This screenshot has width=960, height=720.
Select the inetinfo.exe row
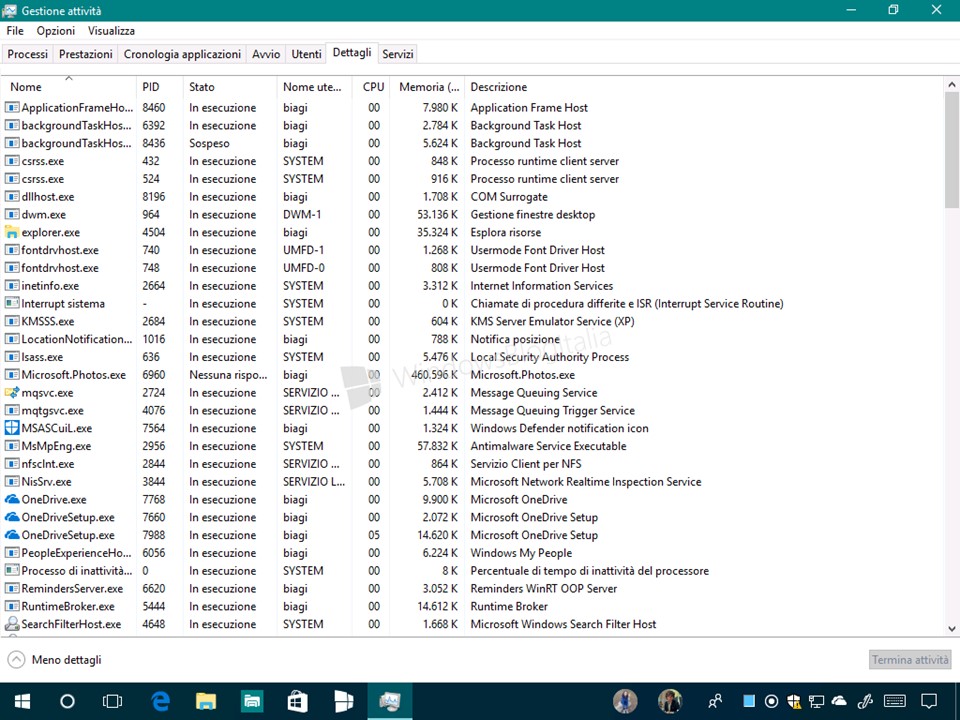tap(472, 286)
